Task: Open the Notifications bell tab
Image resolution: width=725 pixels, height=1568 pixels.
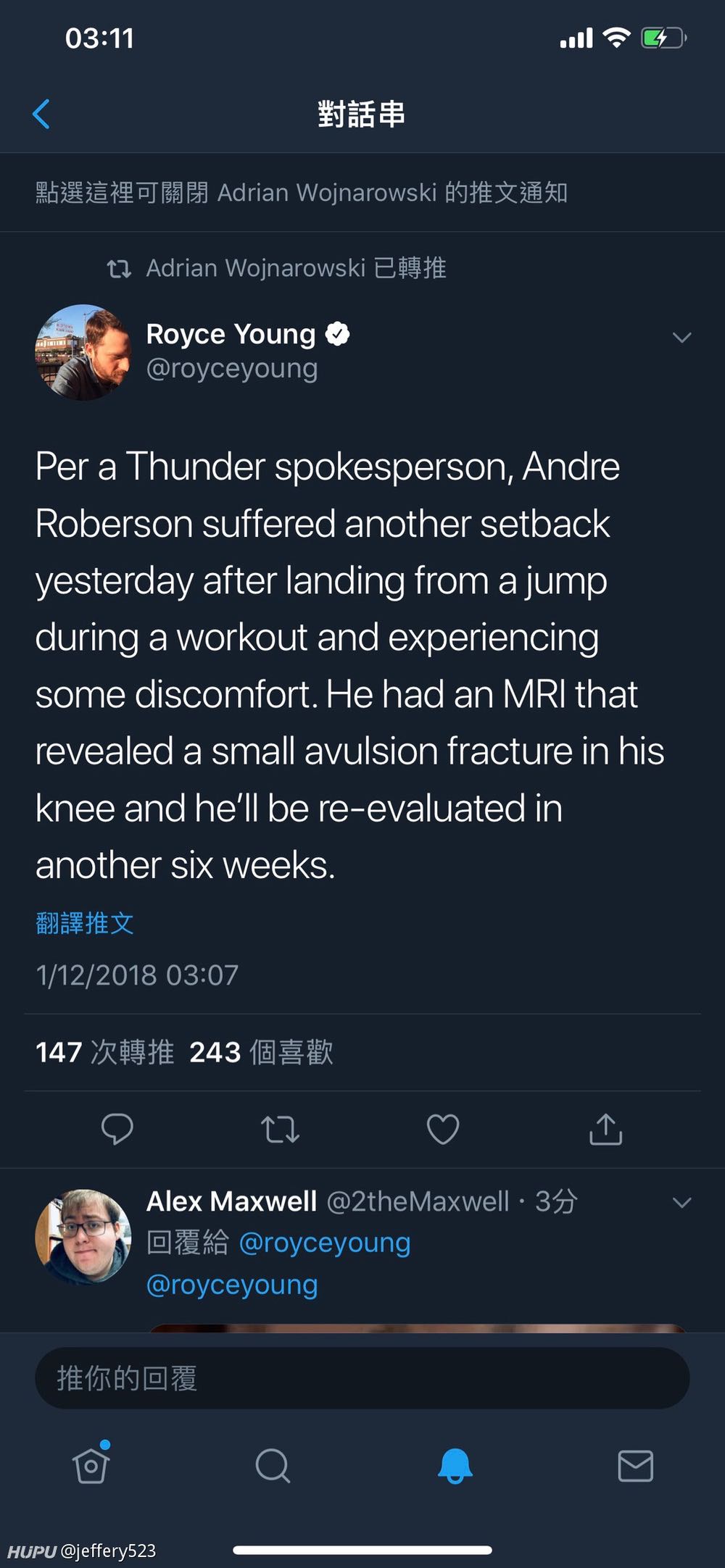Action: (x=455, y=1465)
